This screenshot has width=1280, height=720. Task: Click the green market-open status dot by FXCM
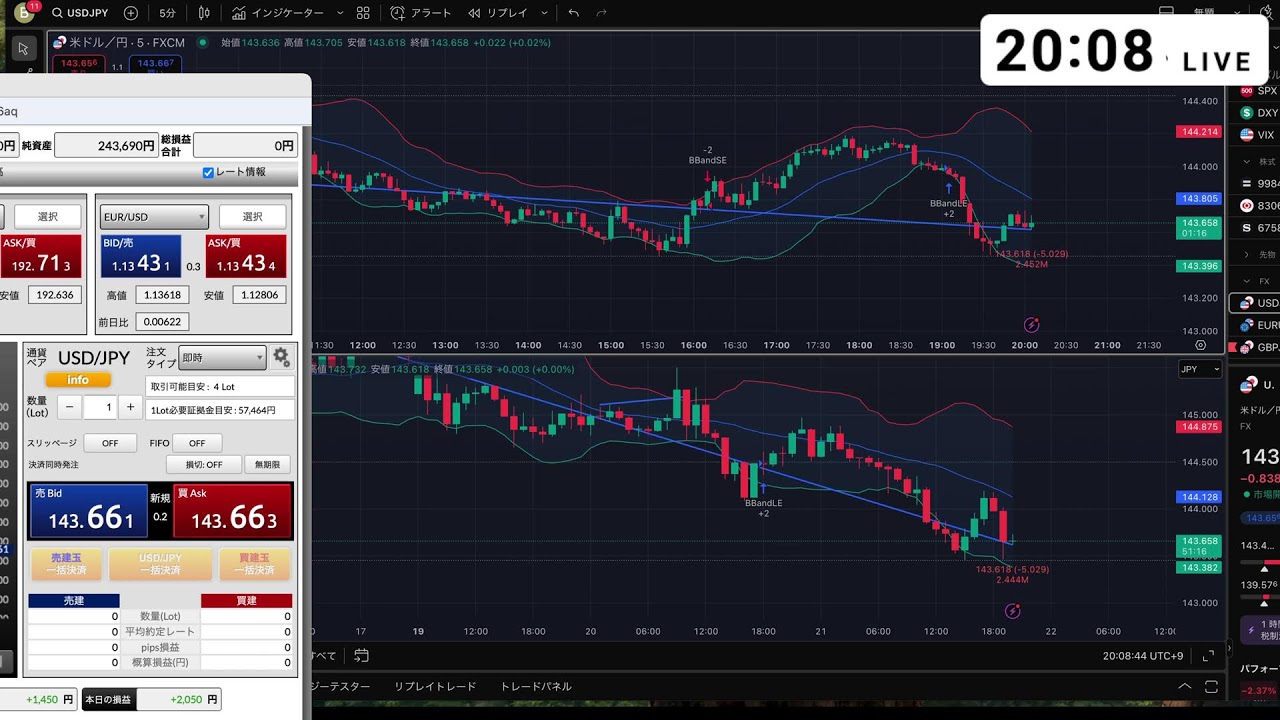click(x=203, y=43)
